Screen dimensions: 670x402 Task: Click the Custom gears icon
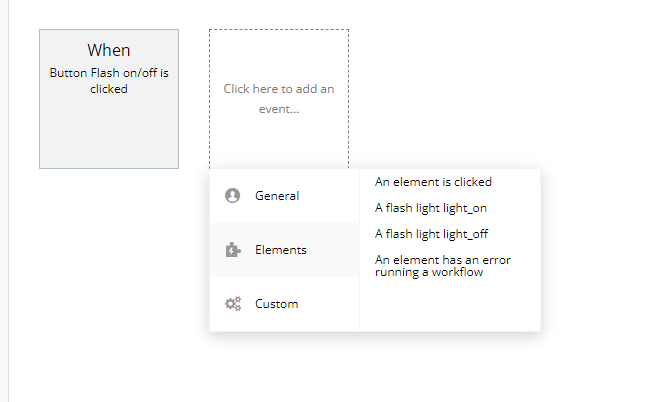tap(233, 304)
